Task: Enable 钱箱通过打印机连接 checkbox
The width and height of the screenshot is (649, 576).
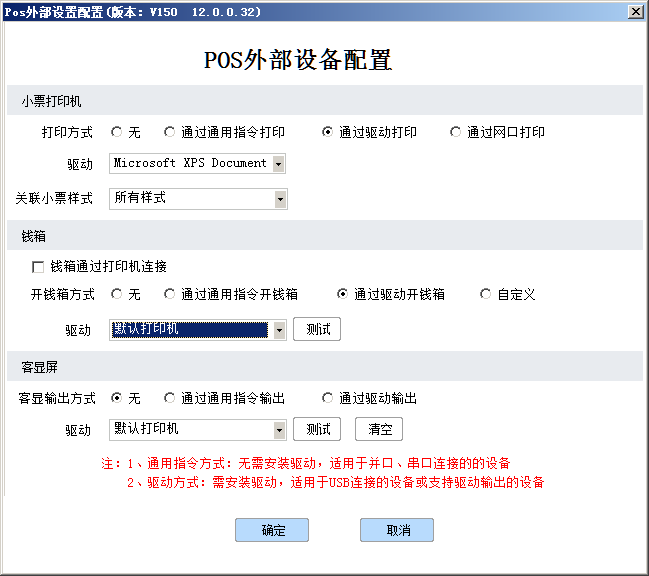Action: (39, 267)
